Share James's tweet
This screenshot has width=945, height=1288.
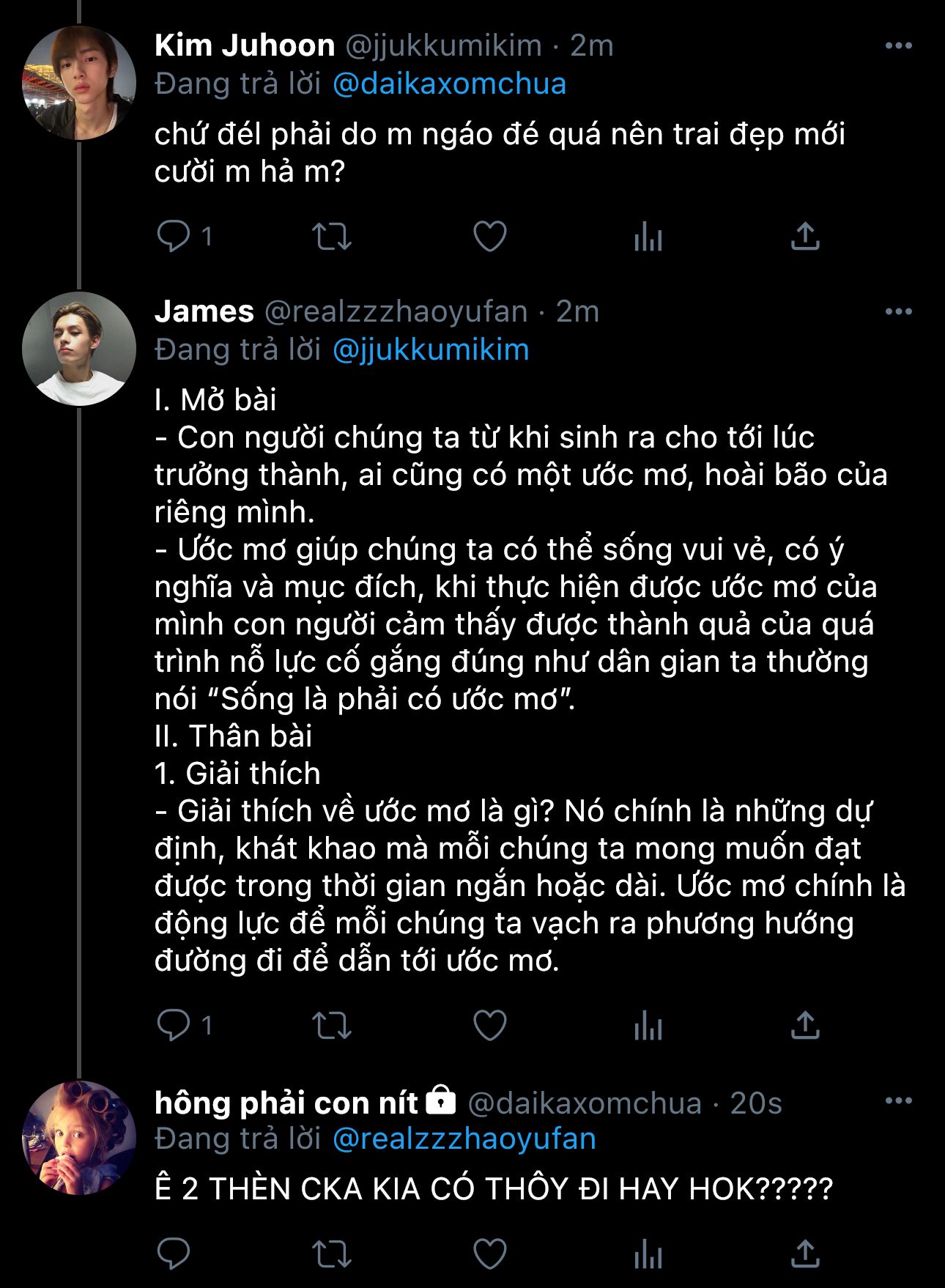tap(805, 1025)
